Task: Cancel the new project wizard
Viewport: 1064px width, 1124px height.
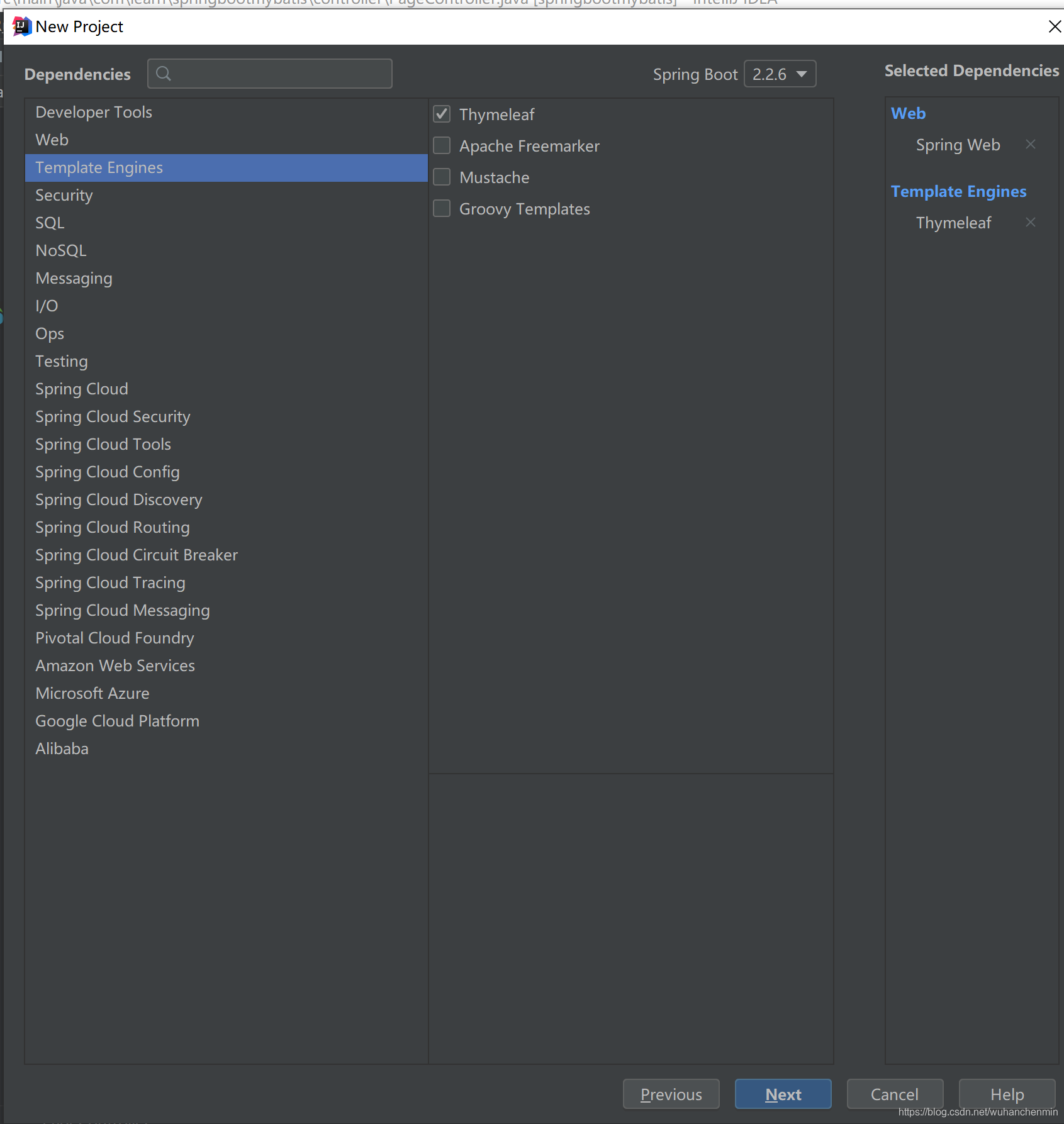Action: click(x=895, y=1094)
